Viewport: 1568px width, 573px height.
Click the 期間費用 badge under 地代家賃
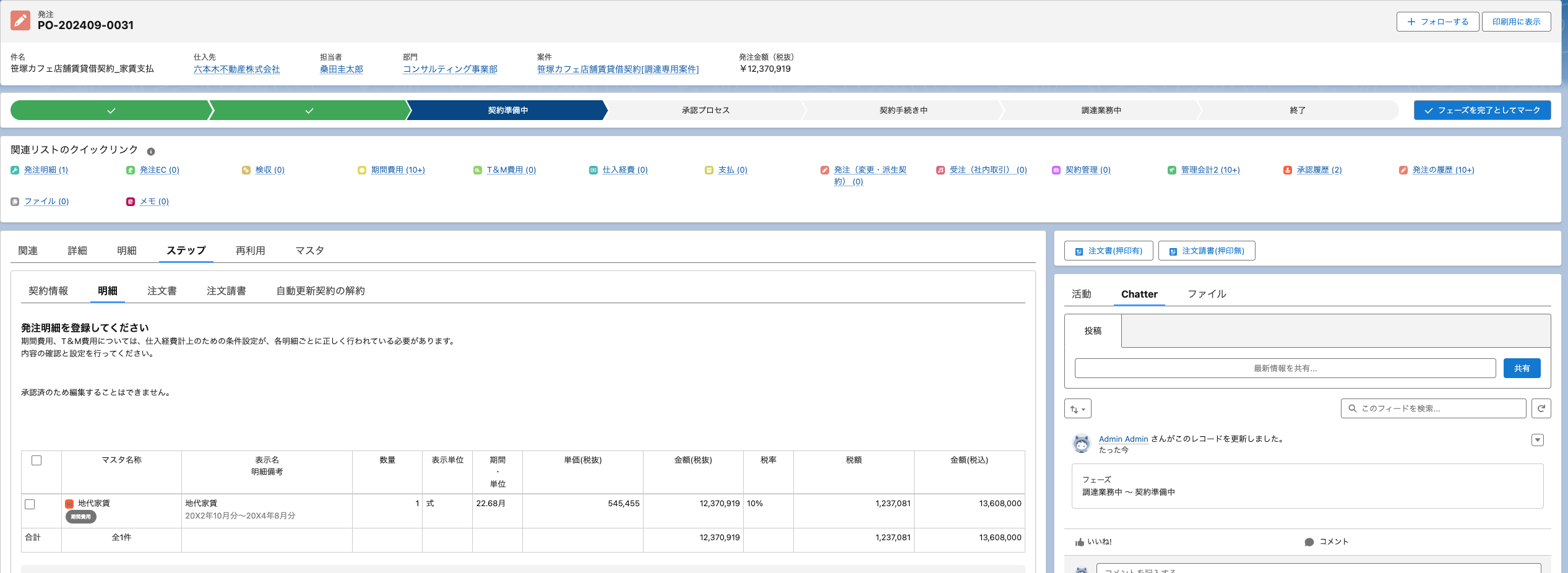tap(81, 517)
